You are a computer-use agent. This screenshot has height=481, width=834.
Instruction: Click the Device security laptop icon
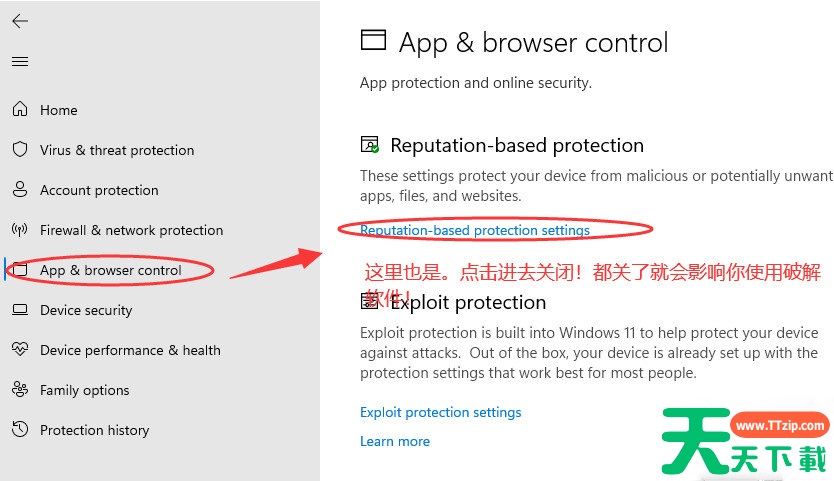(20, 309)
